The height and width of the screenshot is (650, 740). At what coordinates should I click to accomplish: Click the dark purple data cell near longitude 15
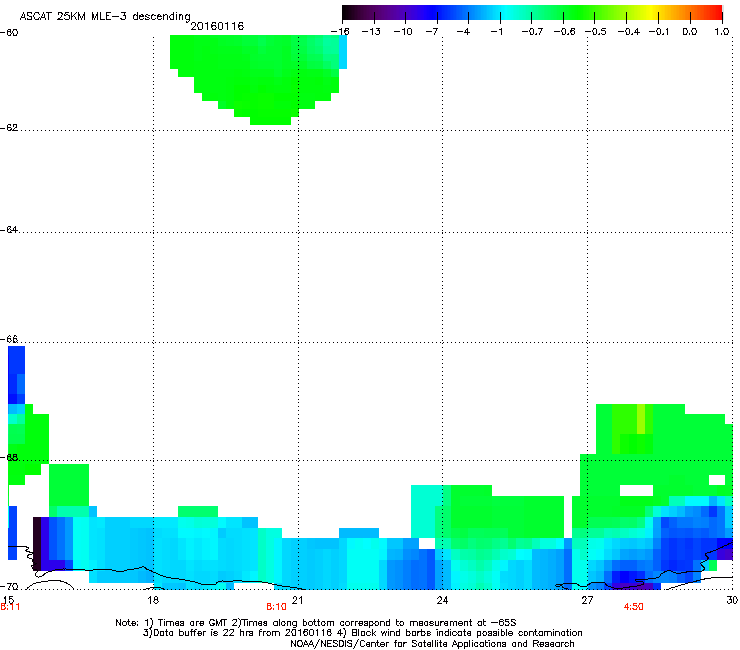[x=37, y=543]
